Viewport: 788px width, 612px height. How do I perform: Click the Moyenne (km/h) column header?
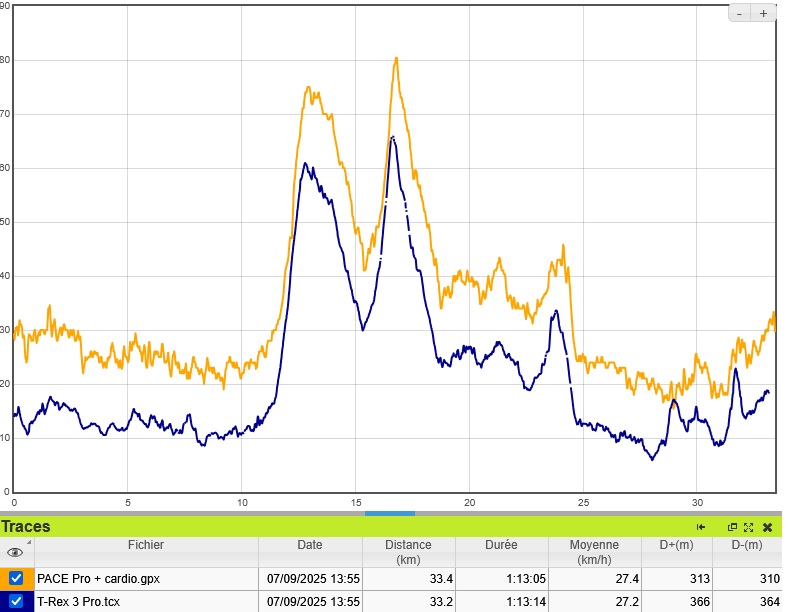(x=594, y=552)
